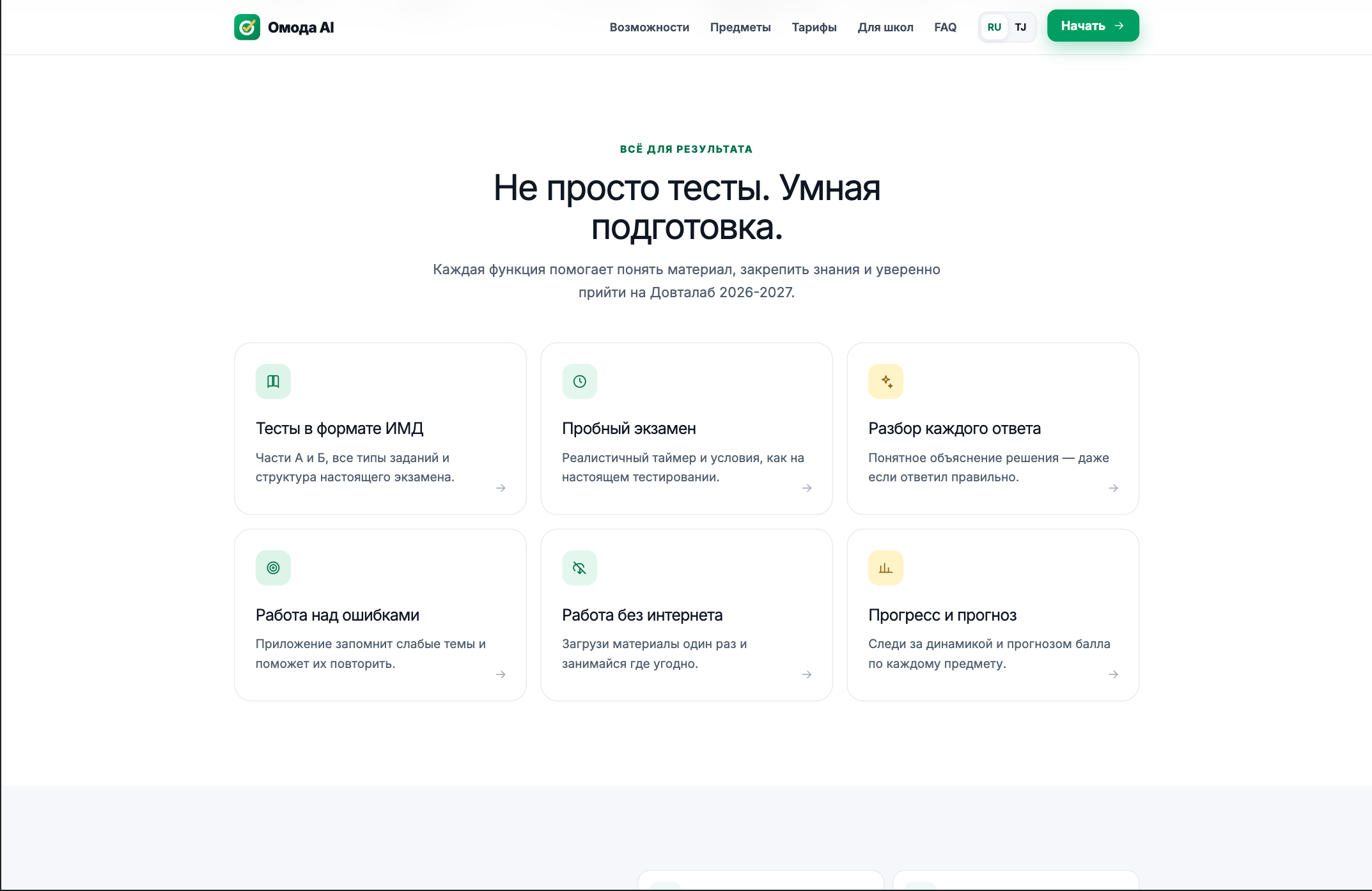Click the clock icon on Пробный экзамен card
This screenshot has width=1372, height=891.
point(579,382)
